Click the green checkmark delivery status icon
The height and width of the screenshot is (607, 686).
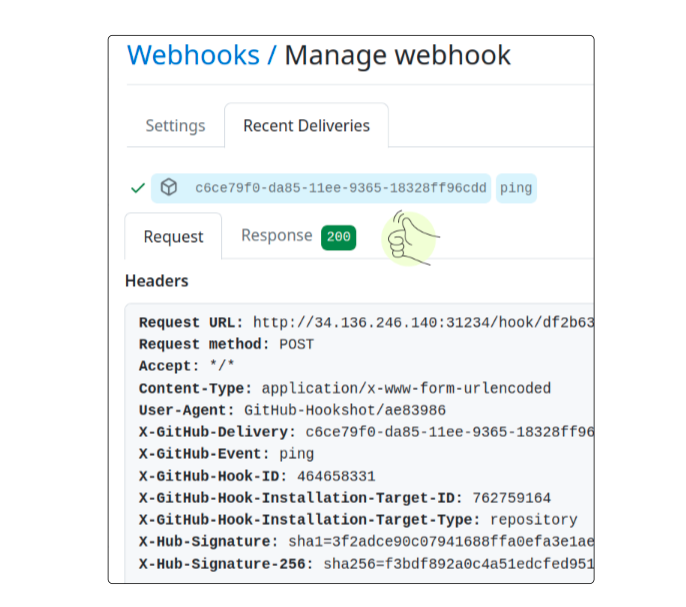click(138, 188)
